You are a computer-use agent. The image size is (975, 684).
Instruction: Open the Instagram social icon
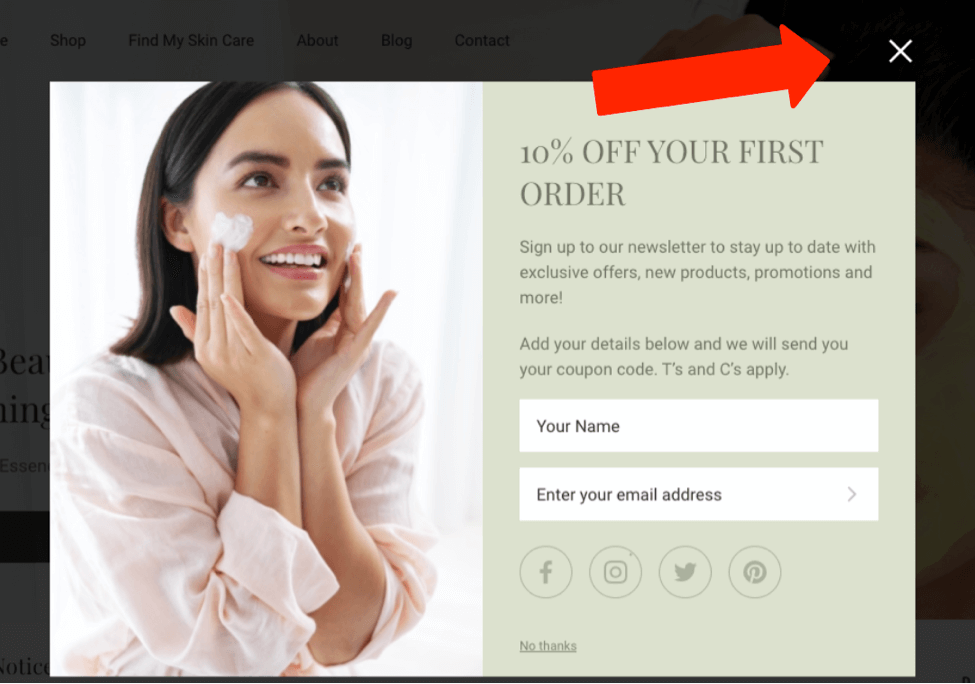click(x=616, y=572)
